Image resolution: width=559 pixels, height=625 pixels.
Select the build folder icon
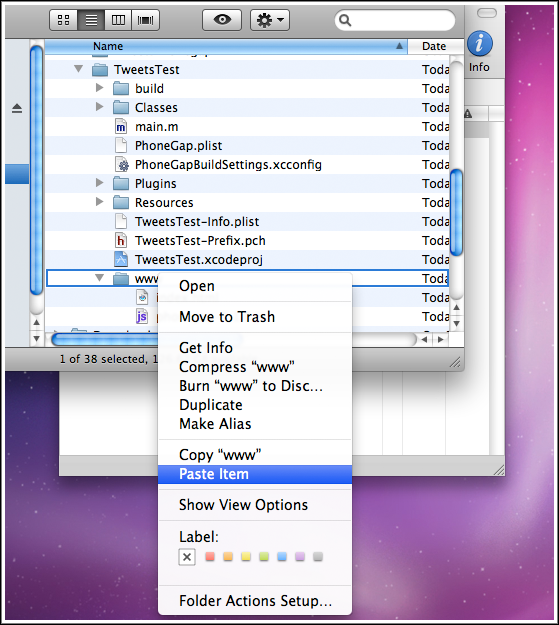[x=121, y=88]
